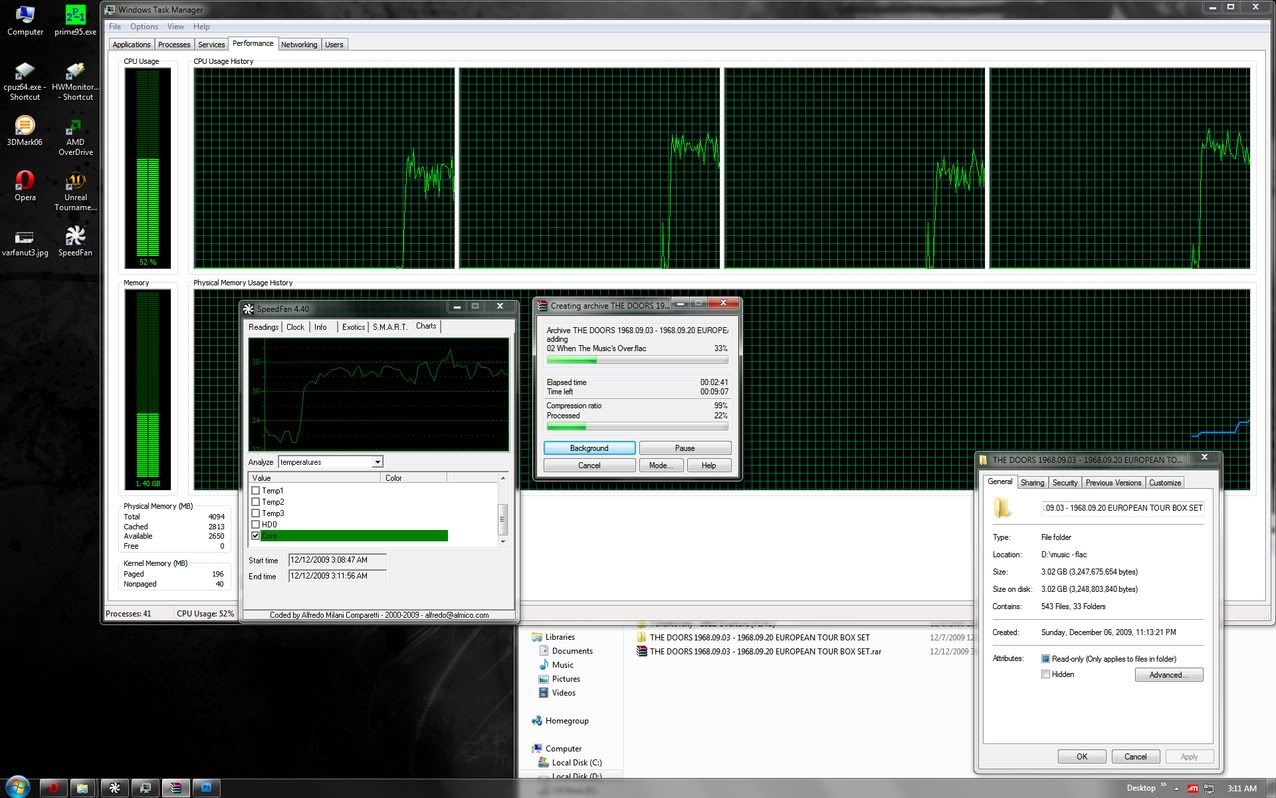This screenshot has height=798, width=1276.
Task: Open the prime95.exe desktop icon
Action: 75,17
